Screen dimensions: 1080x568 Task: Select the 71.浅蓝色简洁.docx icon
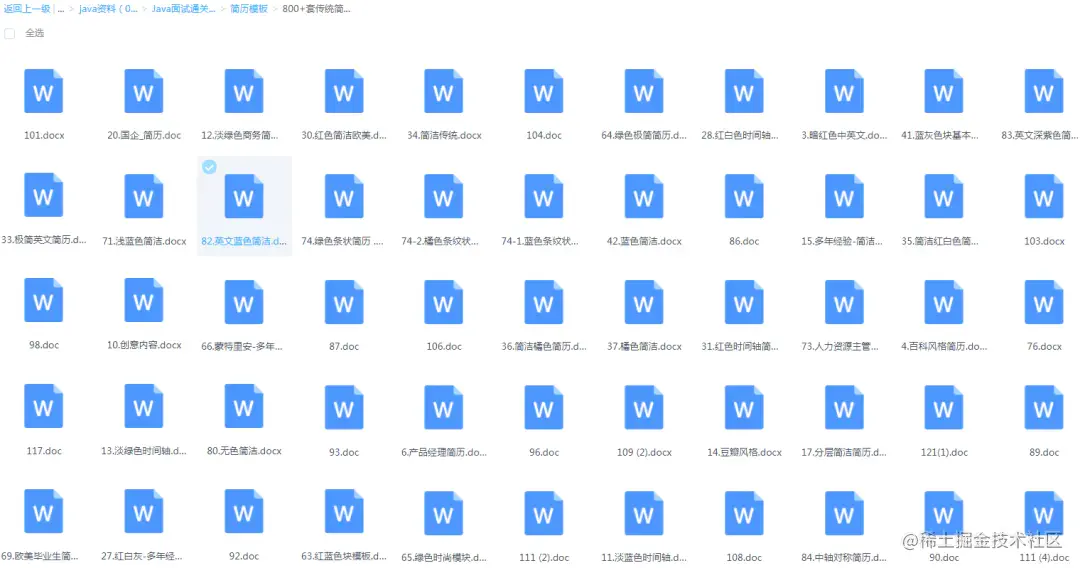pyautogui.click(x=144, y=197)
